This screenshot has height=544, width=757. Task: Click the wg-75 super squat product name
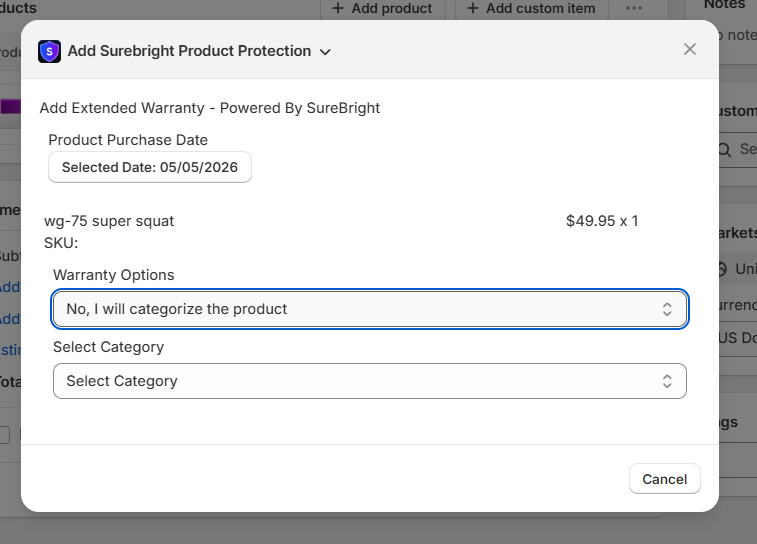(x=109, y=221)
